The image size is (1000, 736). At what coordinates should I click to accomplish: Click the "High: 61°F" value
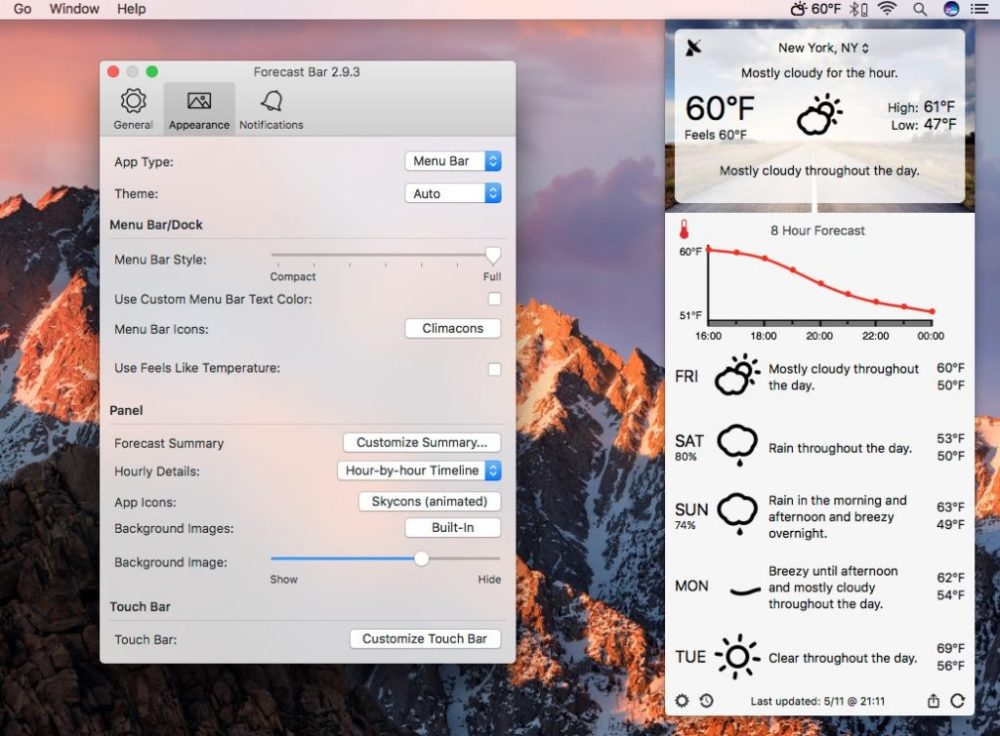point(921,107)
